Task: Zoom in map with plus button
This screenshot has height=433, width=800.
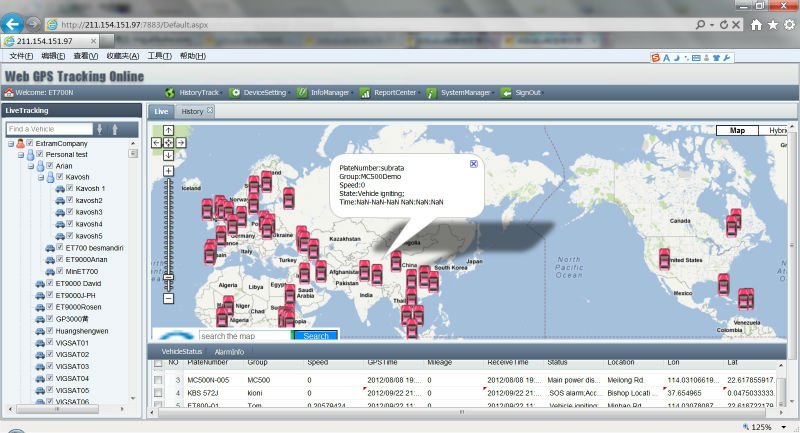Action: pyautogui.click(x=168, y=171)
